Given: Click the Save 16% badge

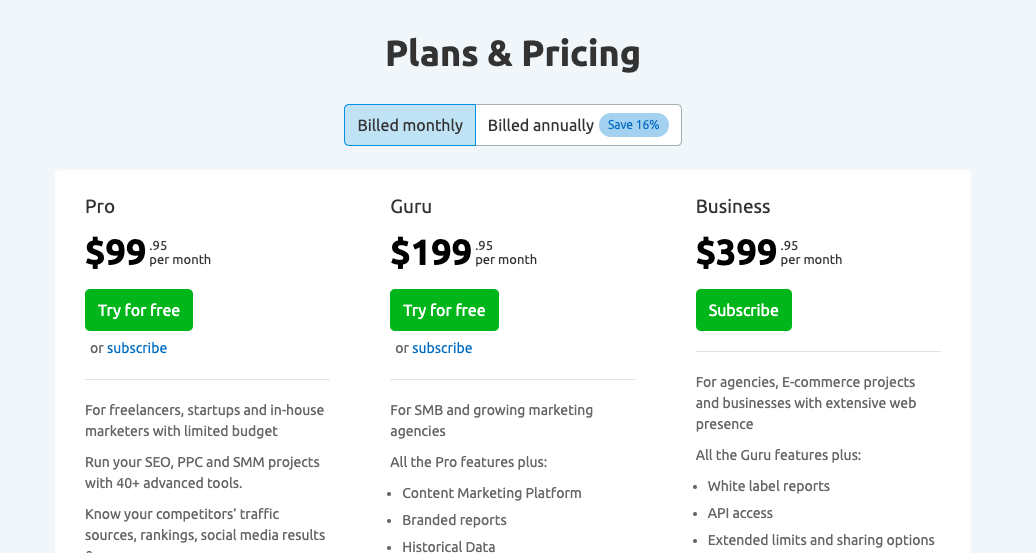Looking at the screenshot, I should 634,125.
